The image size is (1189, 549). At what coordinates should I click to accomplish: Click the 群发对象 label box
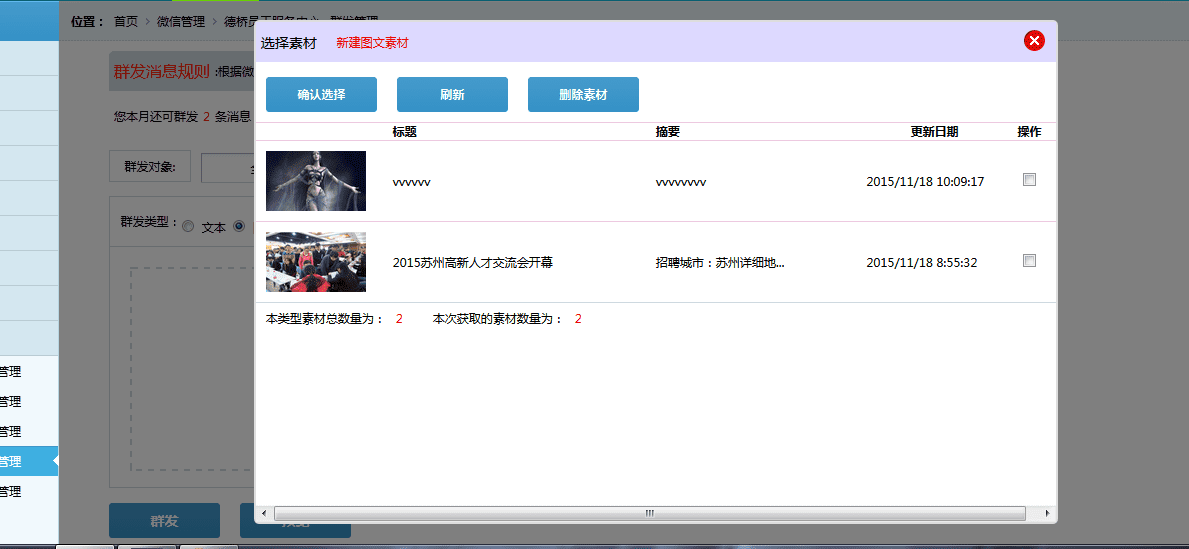coord(150,167)
